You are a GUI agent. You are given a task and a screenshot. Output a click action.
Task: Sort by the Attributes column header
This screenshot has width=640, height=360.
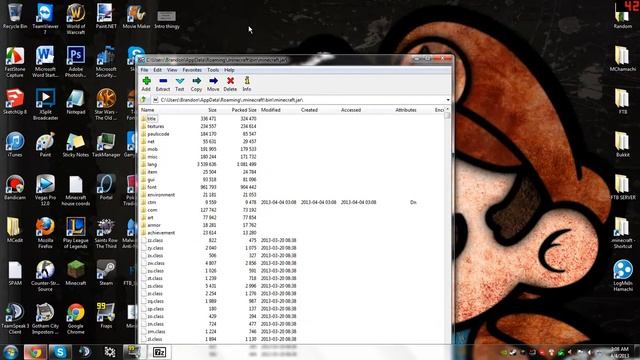click(406, 110)
